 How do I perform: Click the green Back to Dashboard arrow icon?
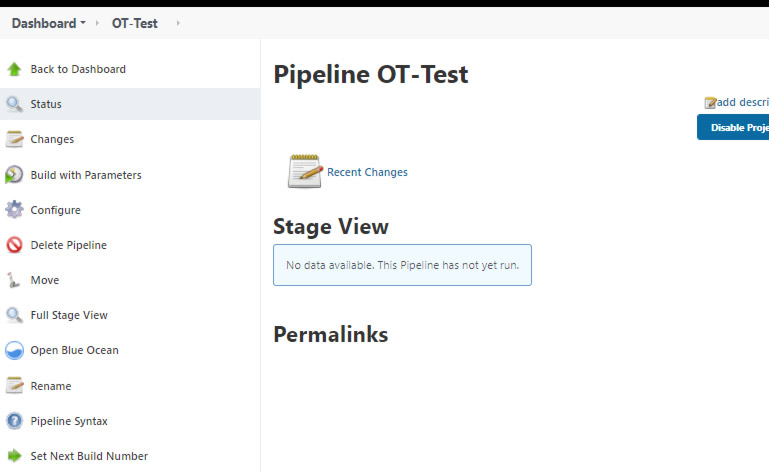click(x=14, y=69)
